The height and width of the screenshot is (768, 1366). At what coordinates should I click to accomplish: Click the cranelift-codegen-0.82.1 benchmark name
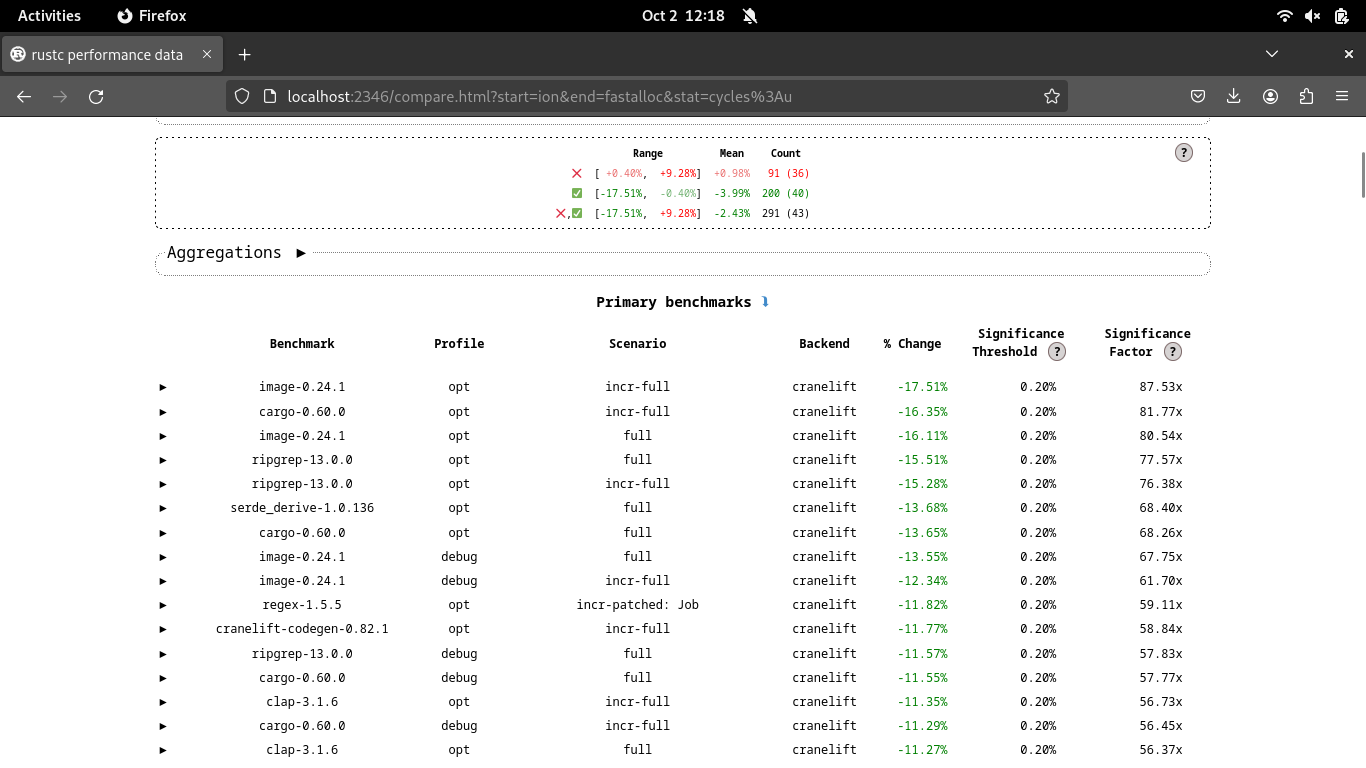[302, 629]
